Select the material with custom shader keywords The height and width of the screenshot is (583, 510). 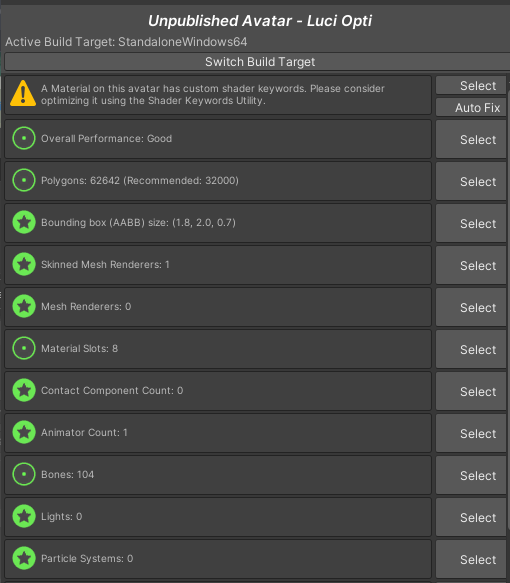point(471,86)
